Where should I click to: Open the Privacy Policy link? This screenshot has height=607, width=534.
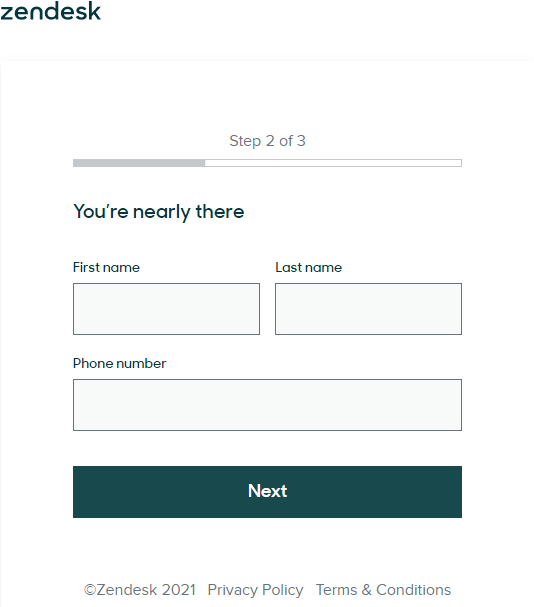pyautogui.click(x=255, y=590)
